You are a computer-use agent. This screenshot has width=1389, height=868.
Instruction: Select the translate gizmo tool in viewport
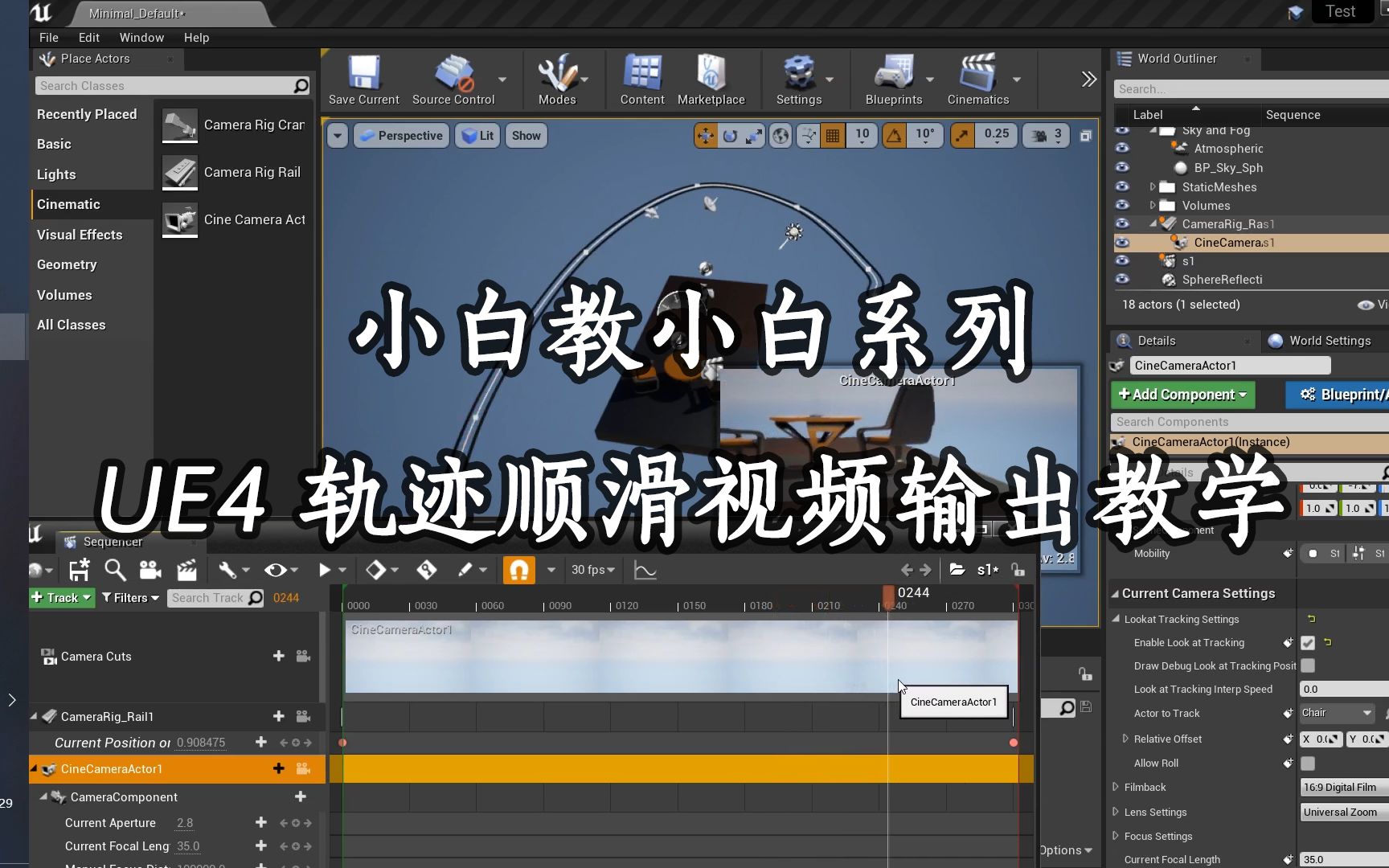click(706, 136)
